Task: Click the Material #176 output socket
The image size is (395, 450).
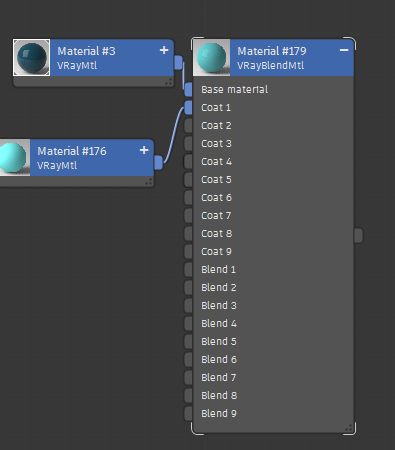Action: click(159, 163)
